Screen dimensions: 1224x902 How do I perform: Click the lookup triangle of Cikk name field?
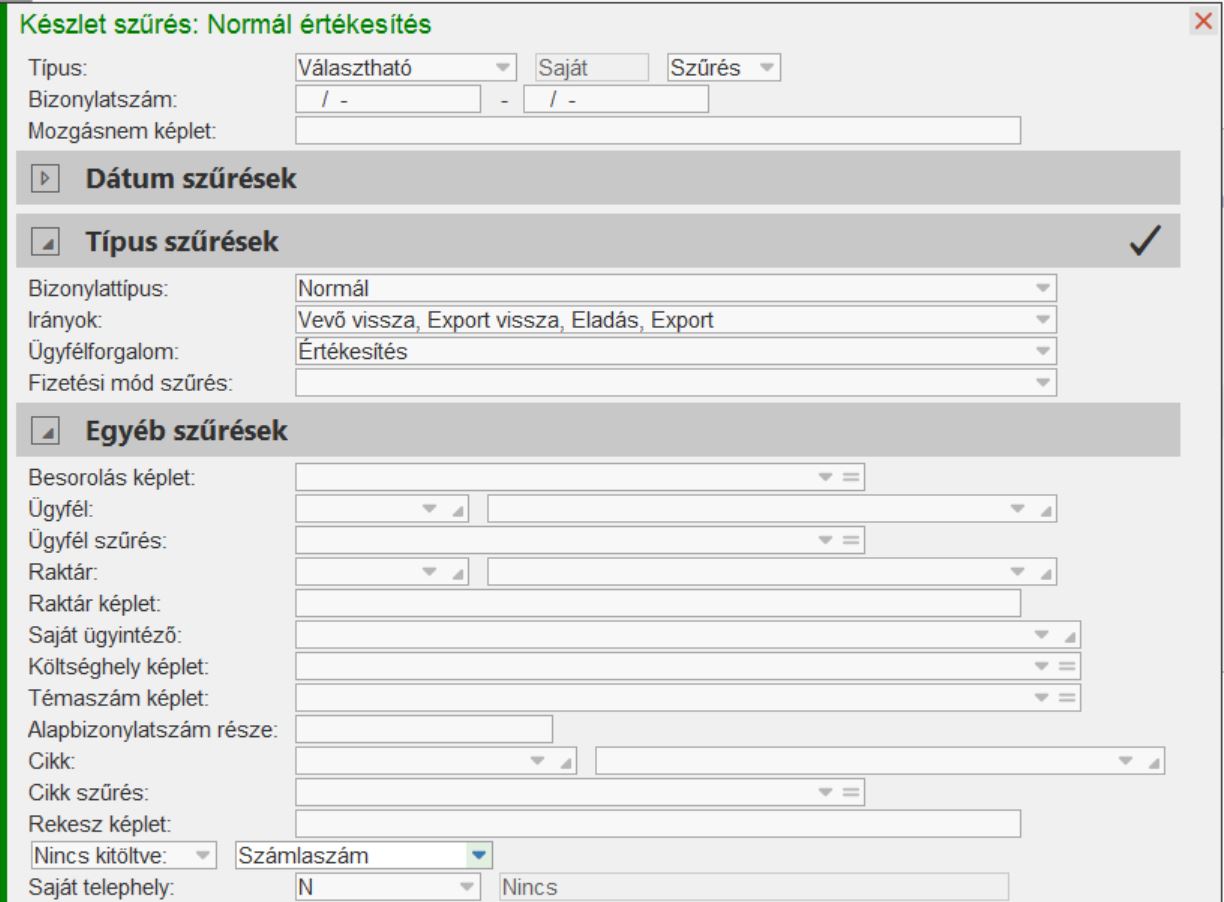(1153, 761)
